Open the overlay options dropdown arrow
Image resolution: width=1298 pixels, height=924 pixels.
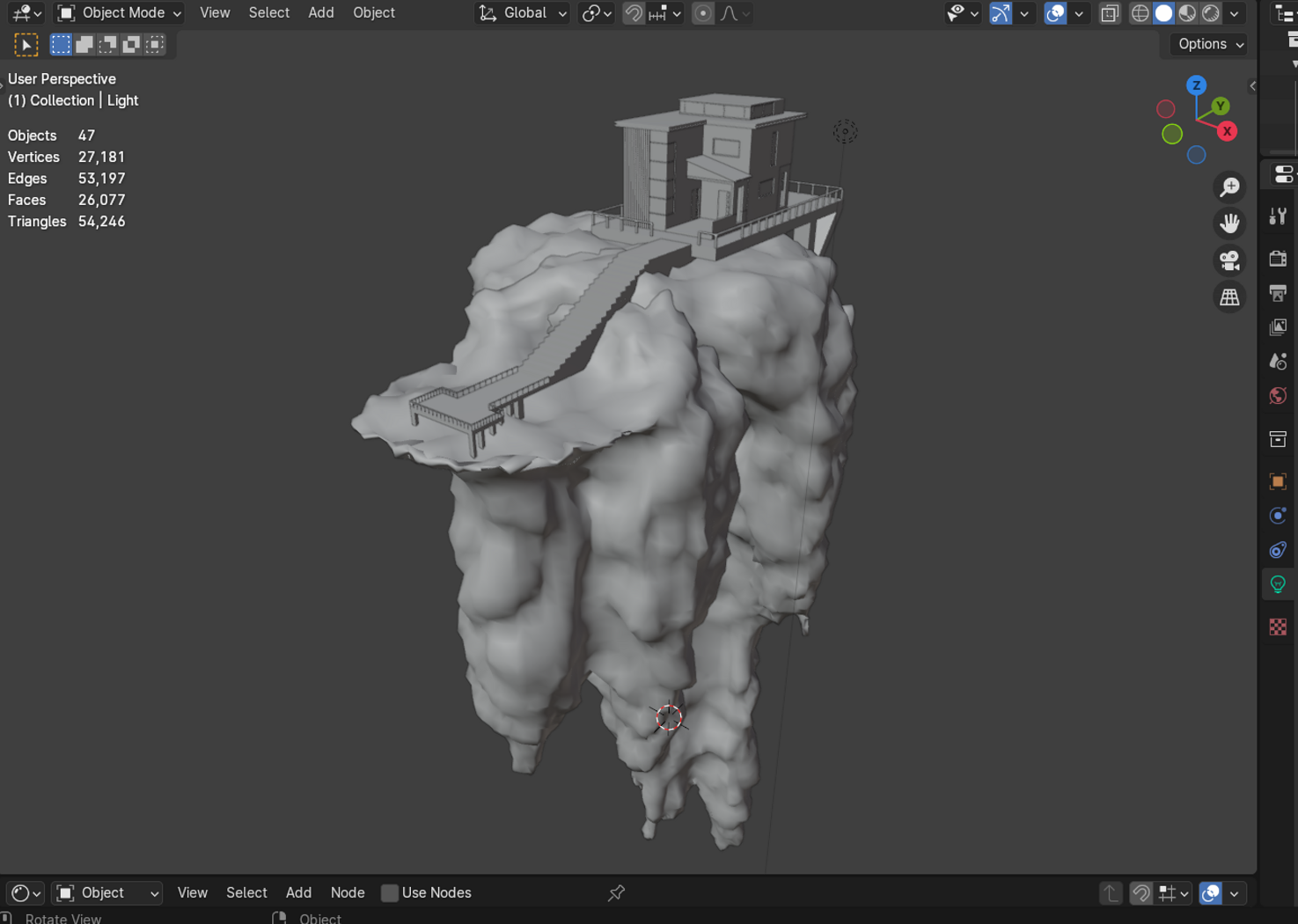click(x=1079, y=13)
